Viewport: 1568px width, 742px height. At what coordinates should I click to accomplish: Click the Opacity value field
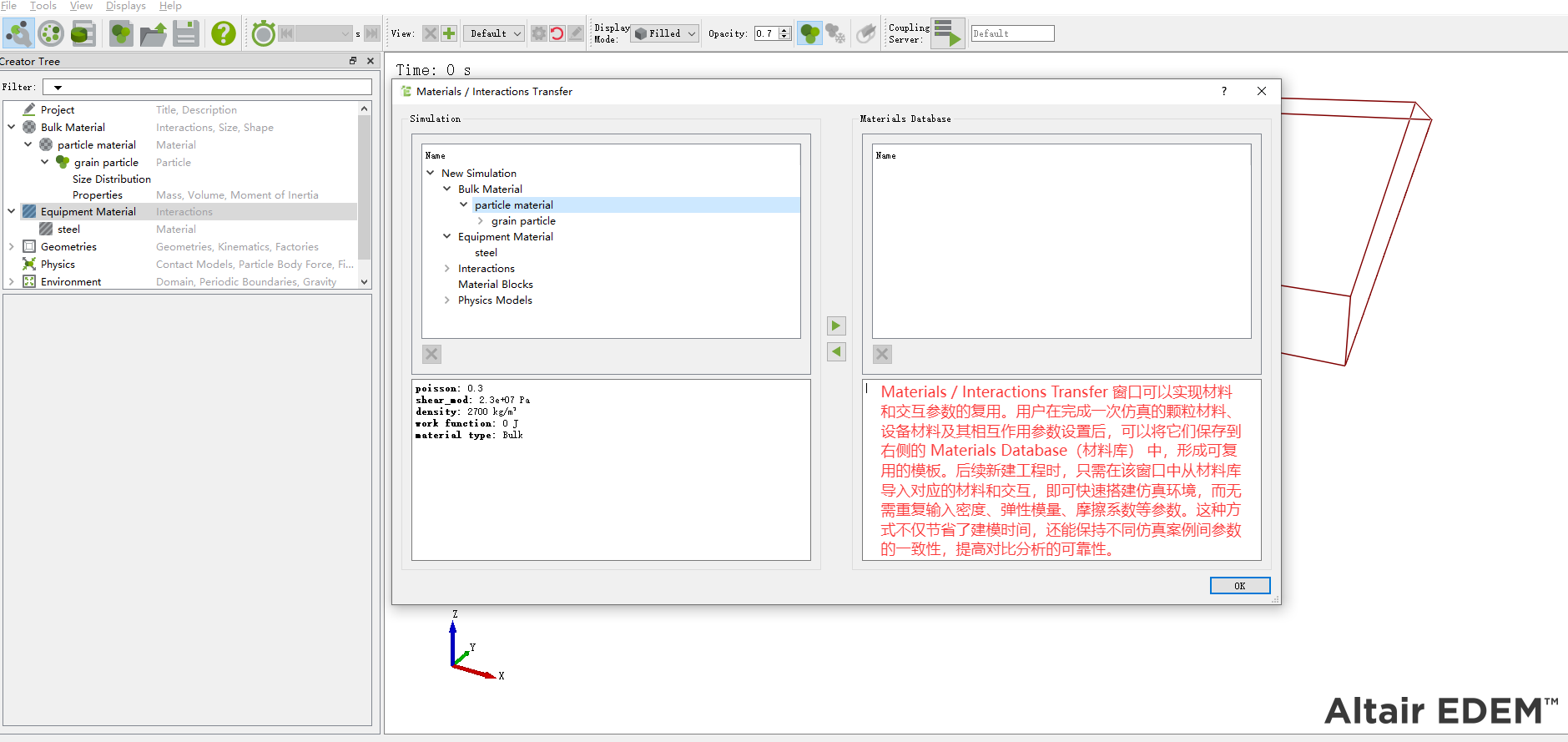tap(766, 33)
